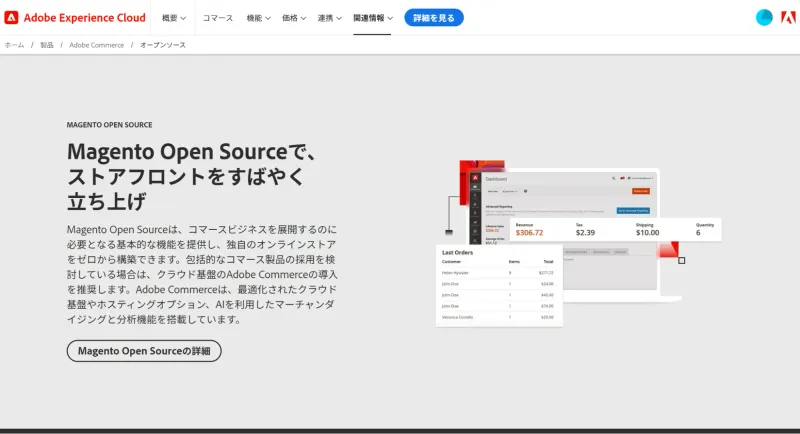Click the blue 詳細を見る button
The width and height of the screenshot is (800, 434).
coord(434,18)
